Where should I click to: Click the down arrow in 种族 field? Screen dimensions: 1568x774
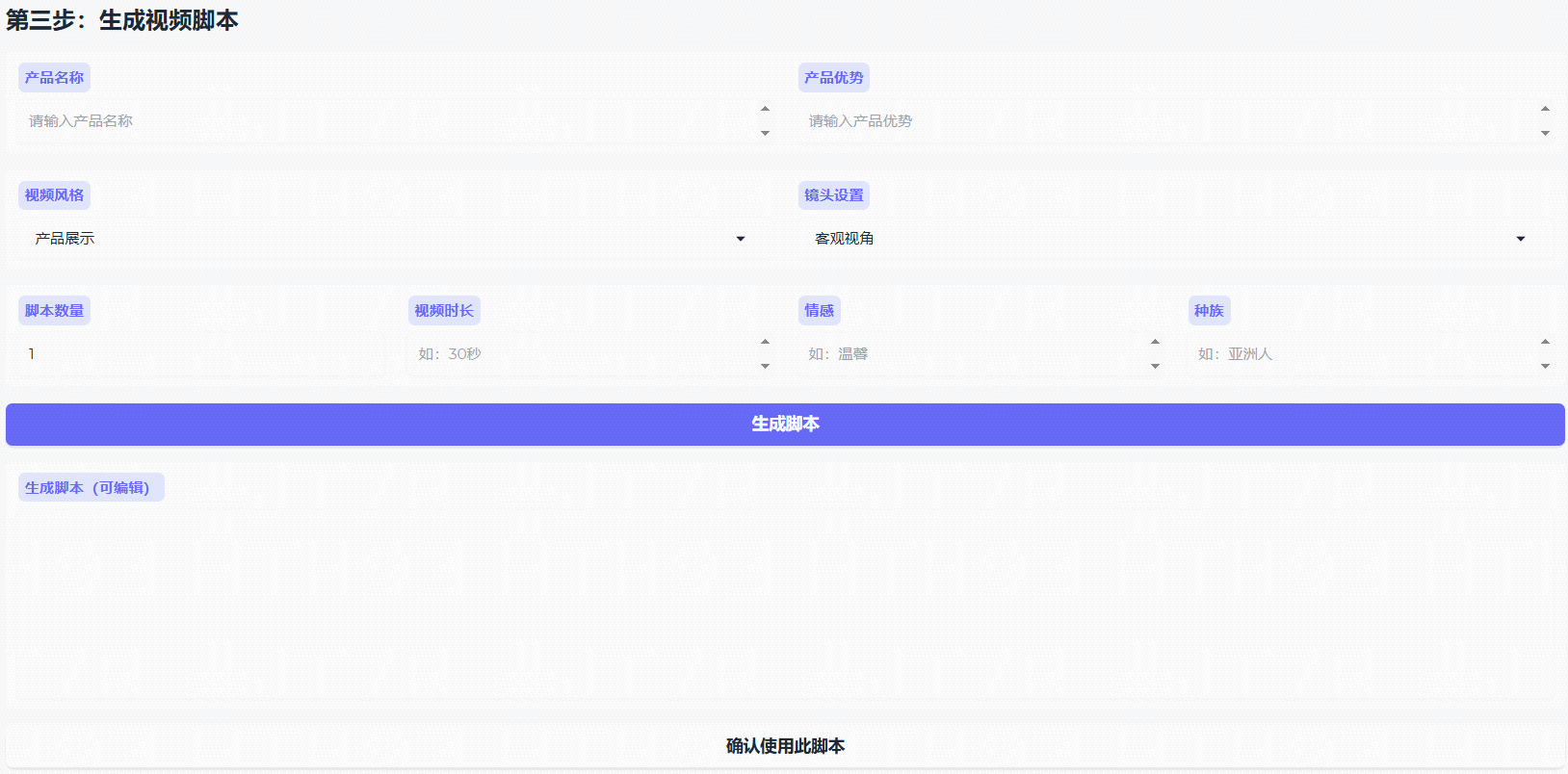coord(1545,367)
